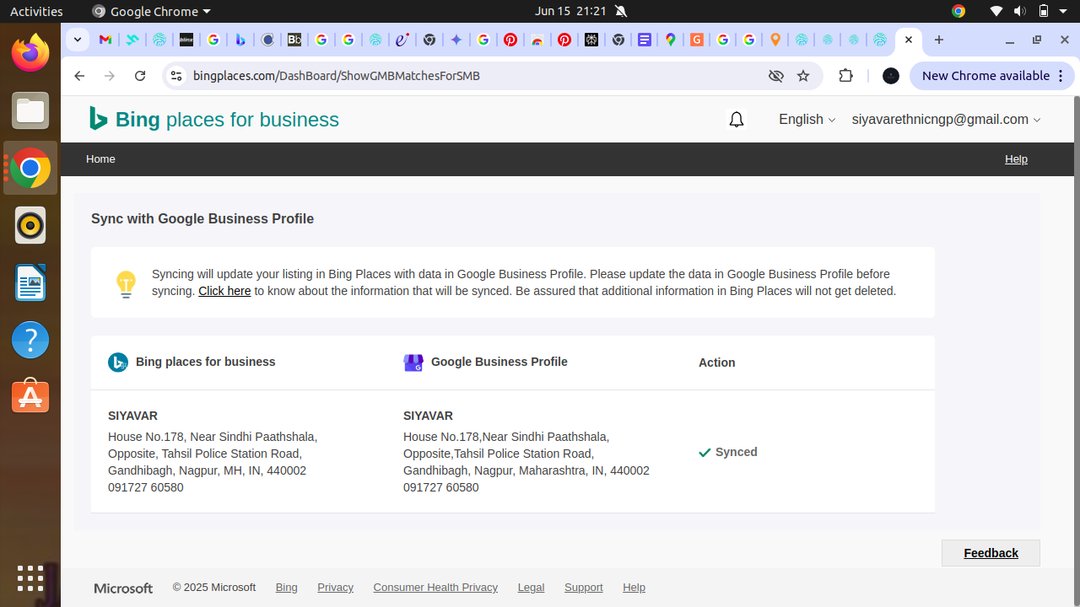Image resolution: width=1080 pixels, height=607 pixels.
Task: Select Home in the navigation bar
Action: click(101, 159)
